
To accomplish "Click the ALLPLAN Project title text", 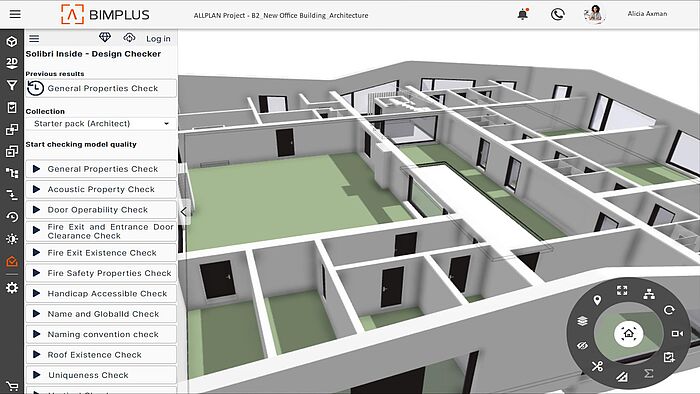I will 281,15.
